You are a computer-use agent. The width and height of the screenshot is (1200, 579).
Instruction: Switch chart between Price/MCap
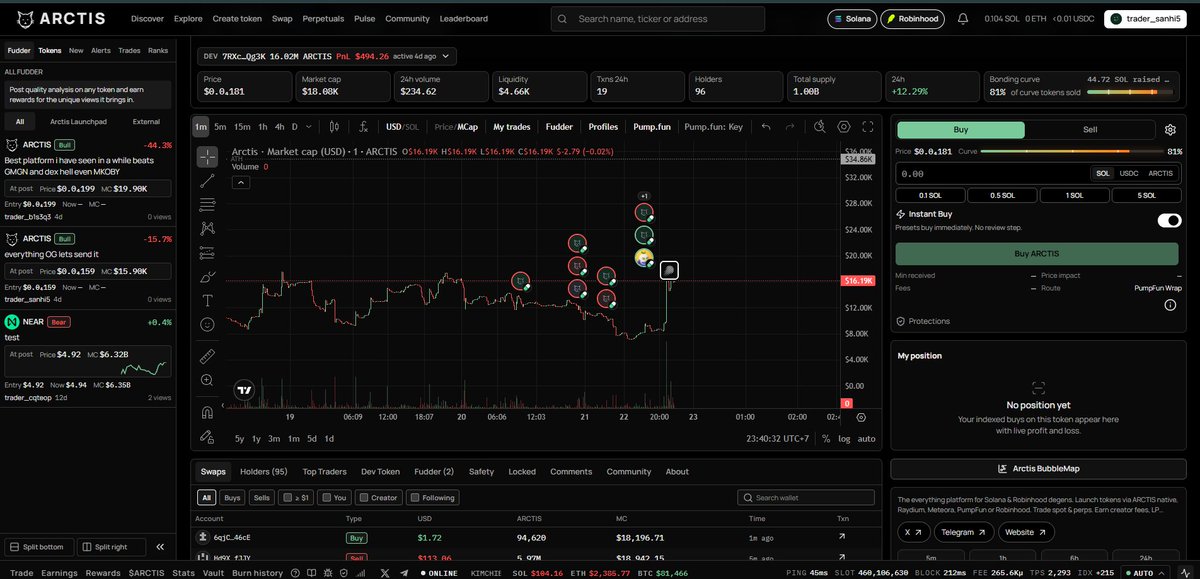point(455,127)
